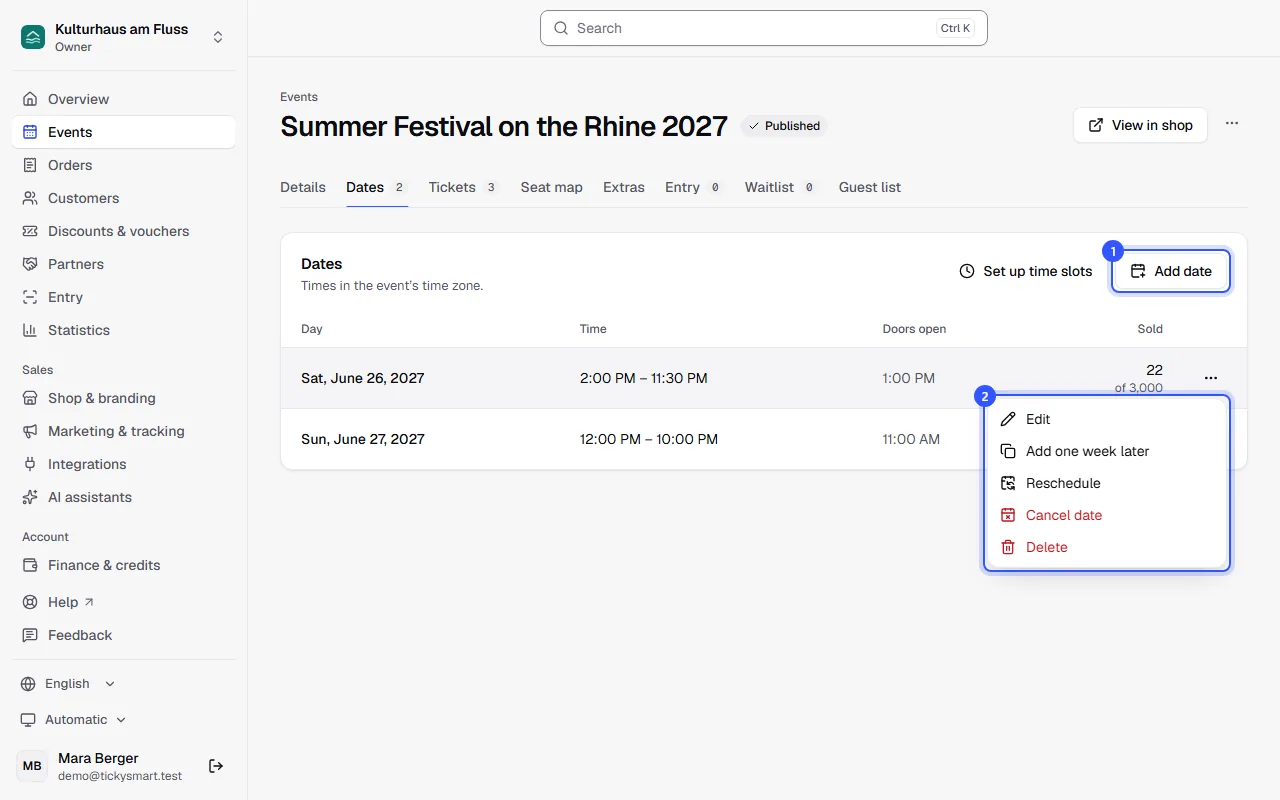Switch to the Waitlist tab

[781, 187]
